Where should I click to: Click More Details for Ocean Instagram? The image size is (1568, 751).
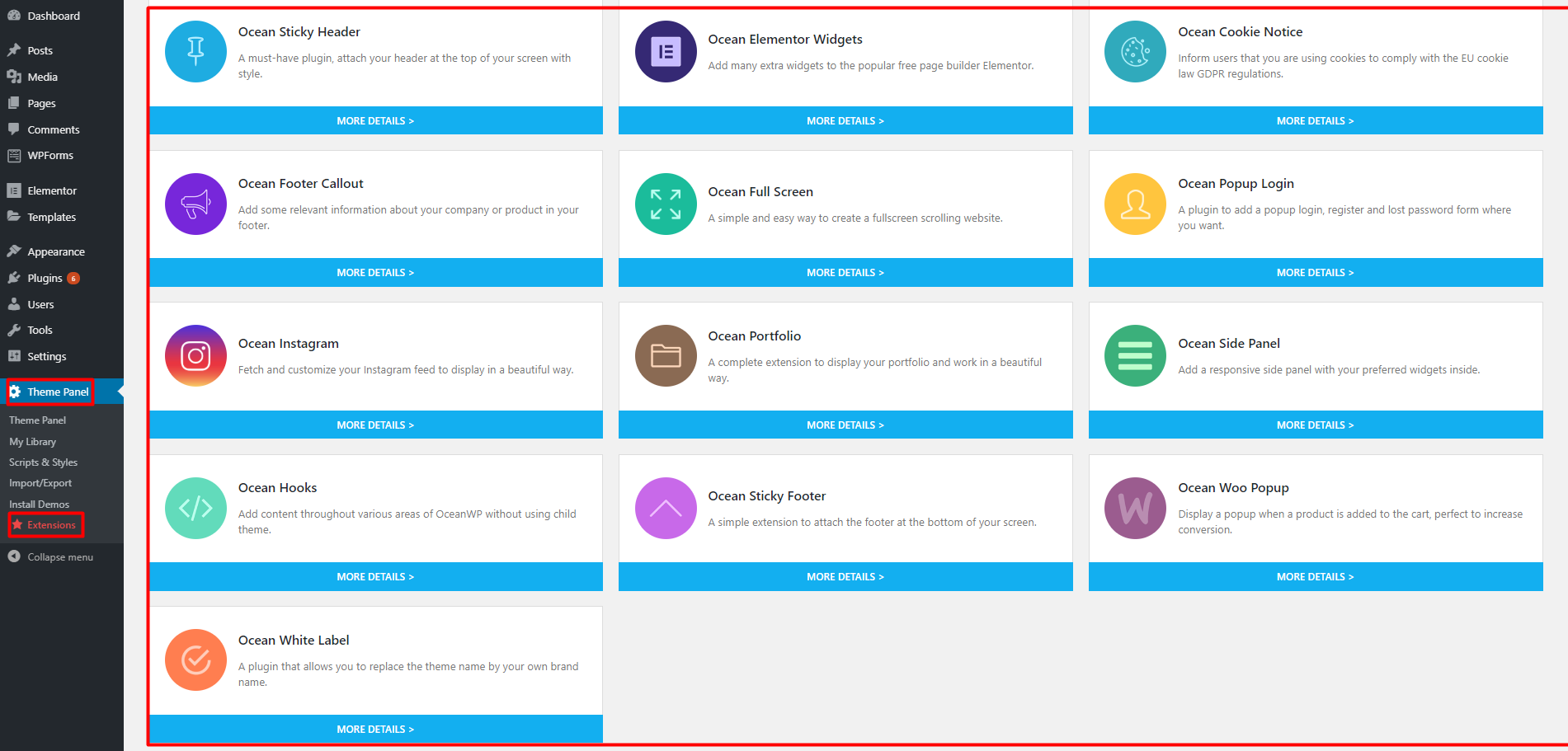[x=376, y=425]
